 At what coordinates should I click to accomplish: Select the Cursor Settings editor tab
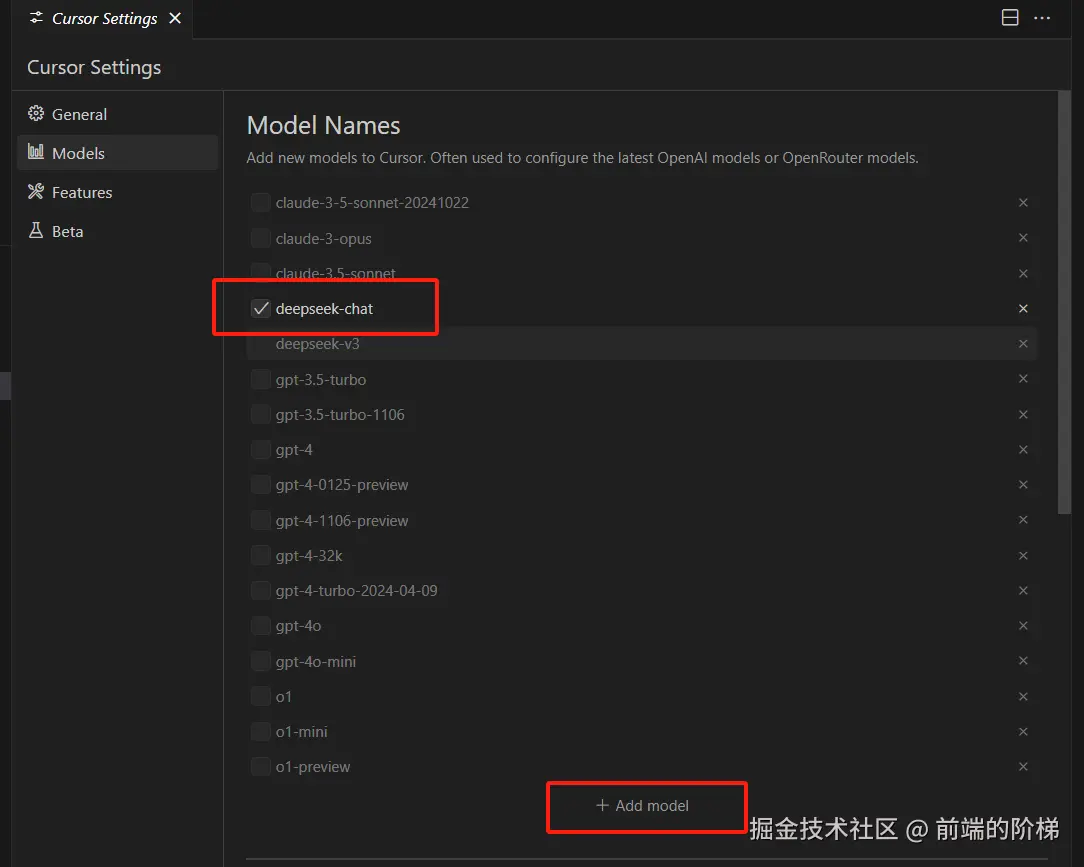(x=102, y=19)
